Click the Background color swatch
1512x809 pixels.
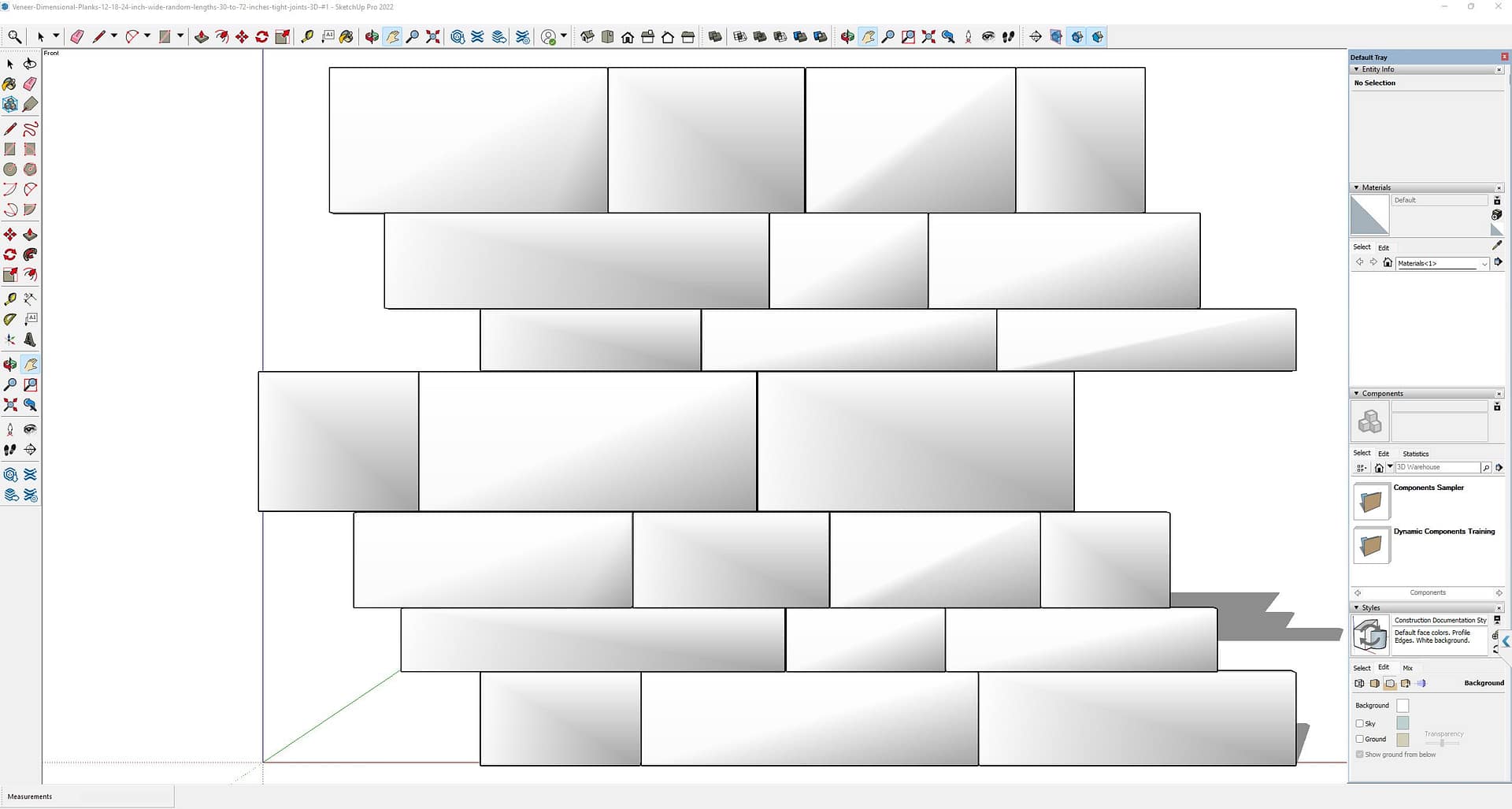(1403, 706)
